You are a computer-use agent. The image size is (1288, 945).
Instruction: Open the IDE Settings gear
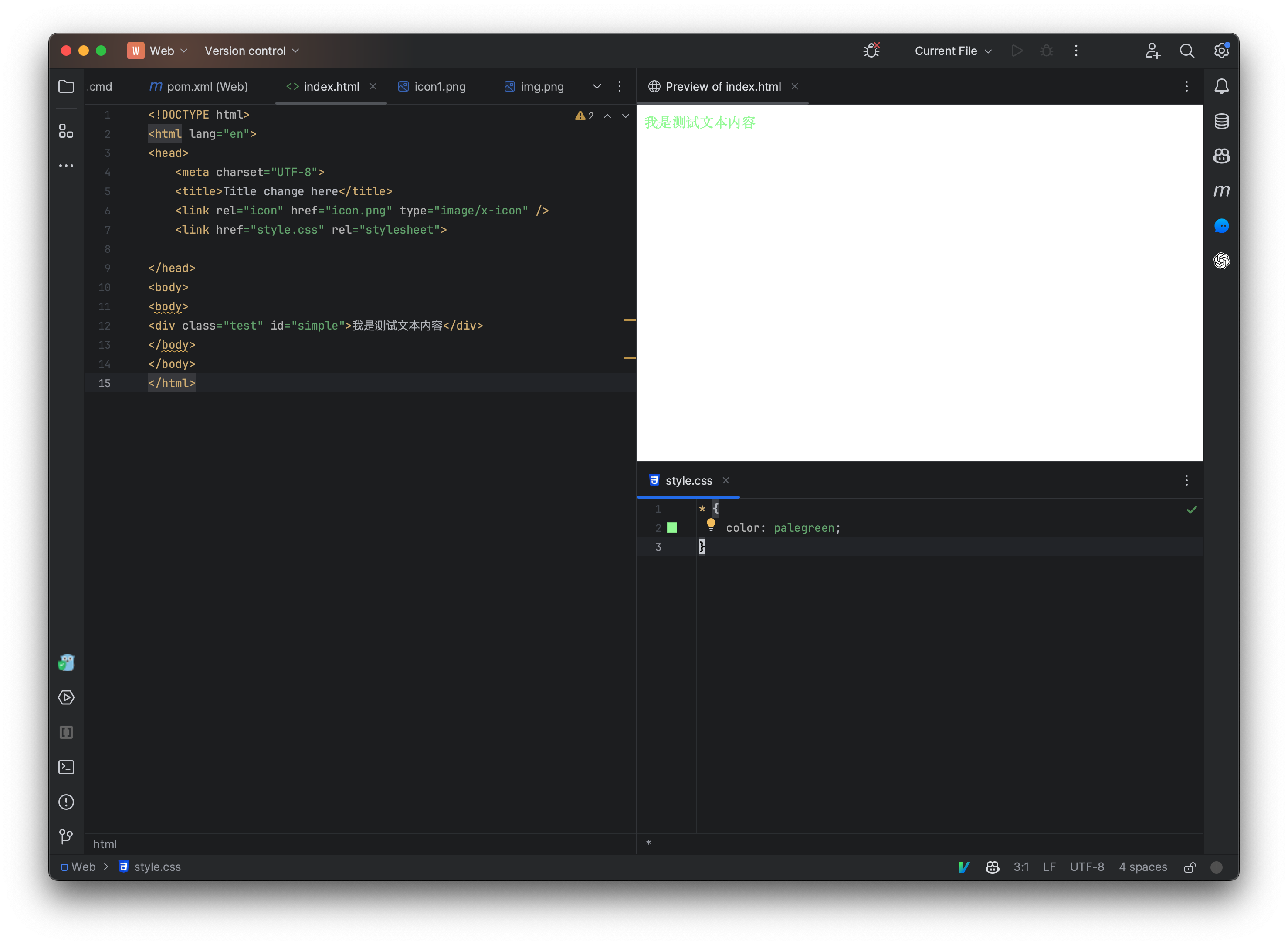pyautogui.click(x=1221, y=51)
